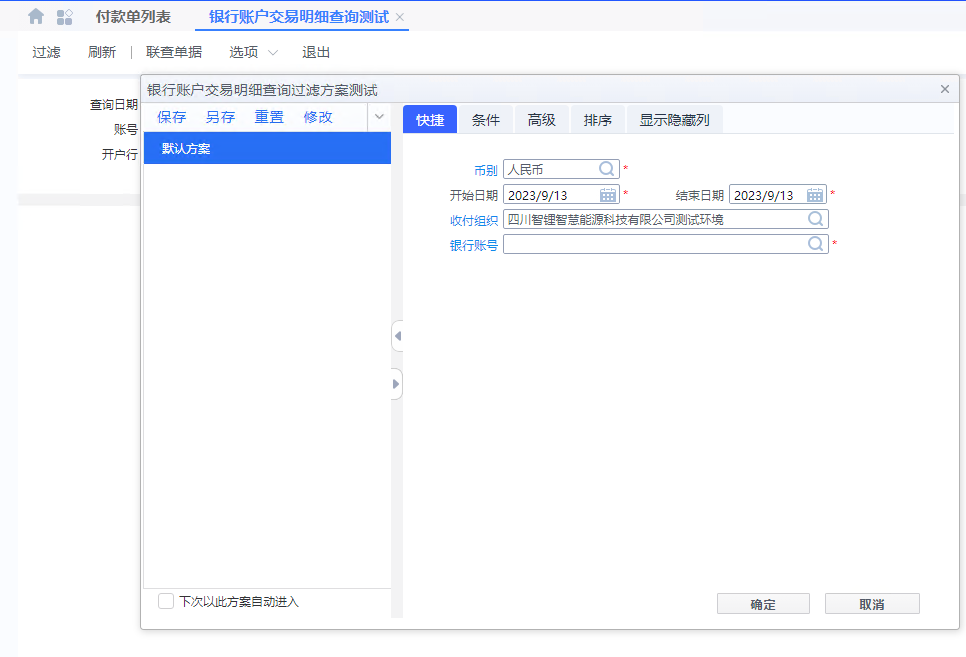Save the filter scheme with 保存
Viewport: 966px width, 657px height.
pyautogui.click(x=171, y=117)
